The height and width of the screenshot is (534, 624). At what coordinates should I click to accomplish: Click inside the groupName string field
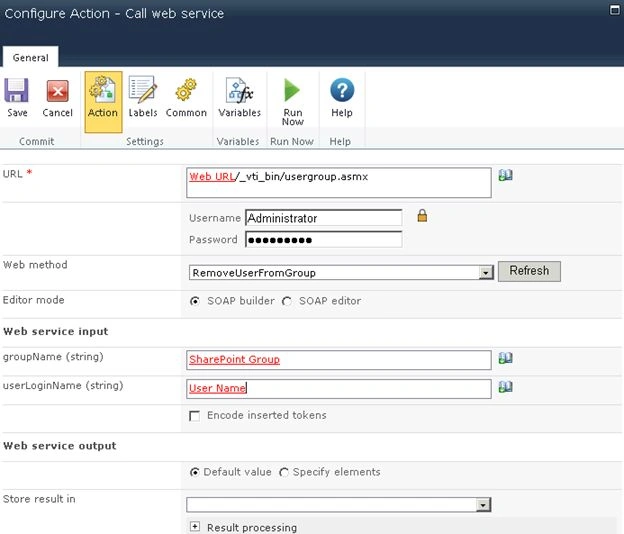(x=339, y=360)
